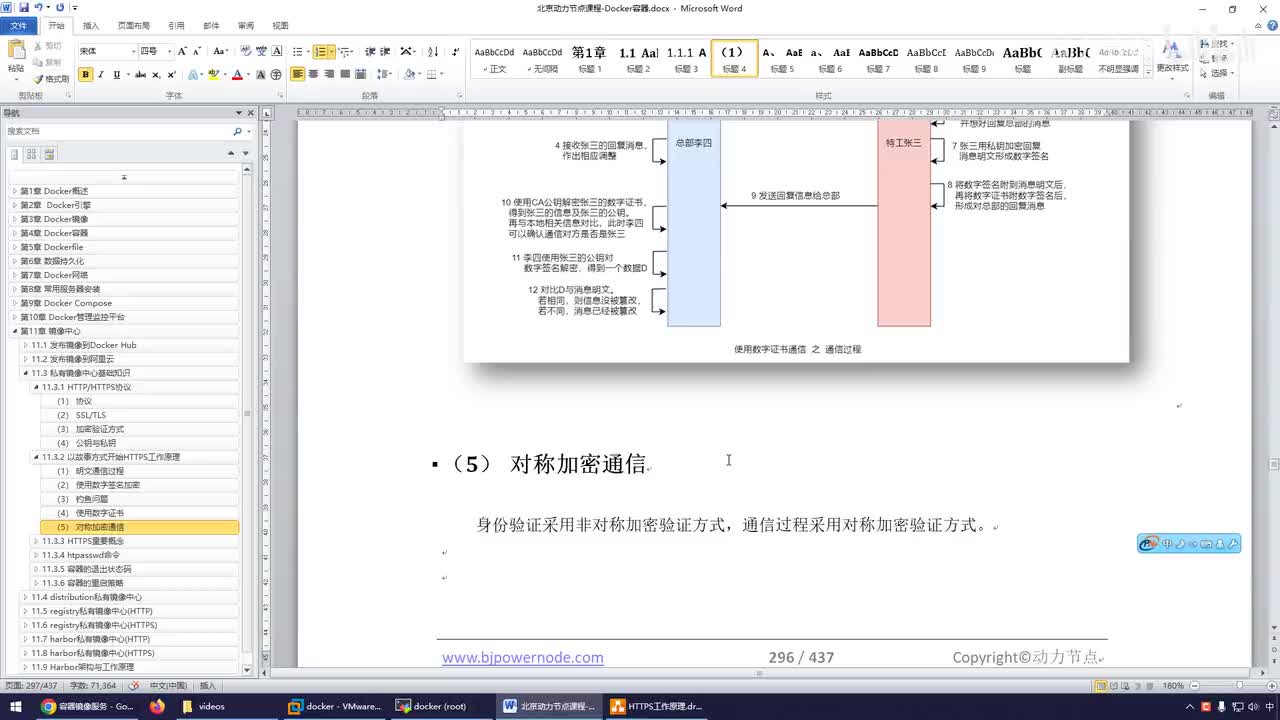Open the File (文件) tab
This screenshot has width=1280, height=720.
point(19,26)
